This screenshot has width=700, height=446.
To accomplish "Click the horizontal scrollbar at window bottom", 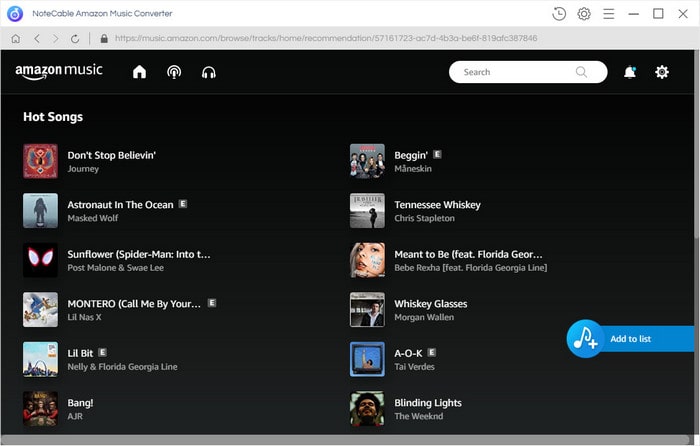I will 346,439.
